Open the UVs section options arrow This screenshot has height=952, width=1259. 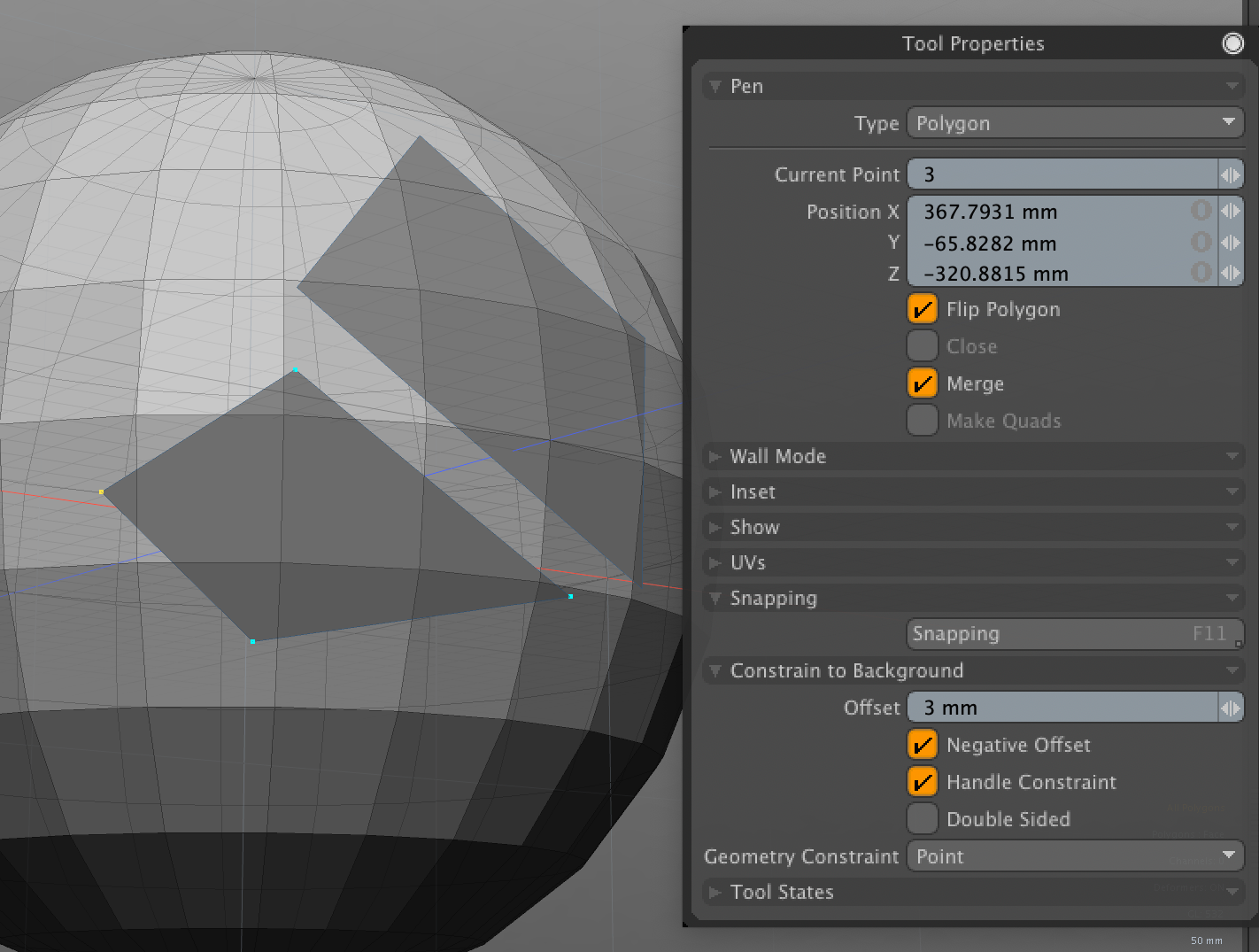pos(1232,562)
